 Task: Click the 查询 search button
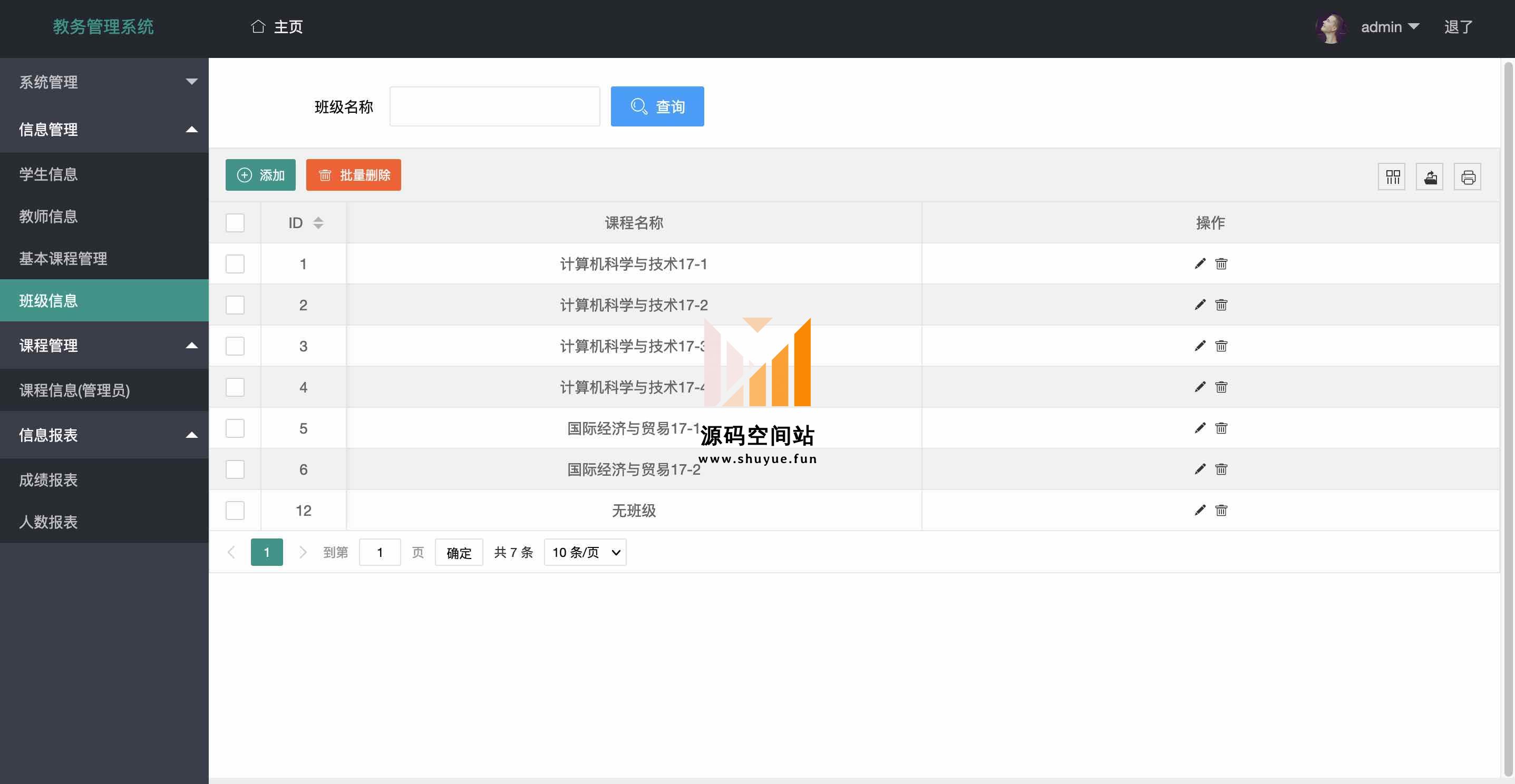657,106
